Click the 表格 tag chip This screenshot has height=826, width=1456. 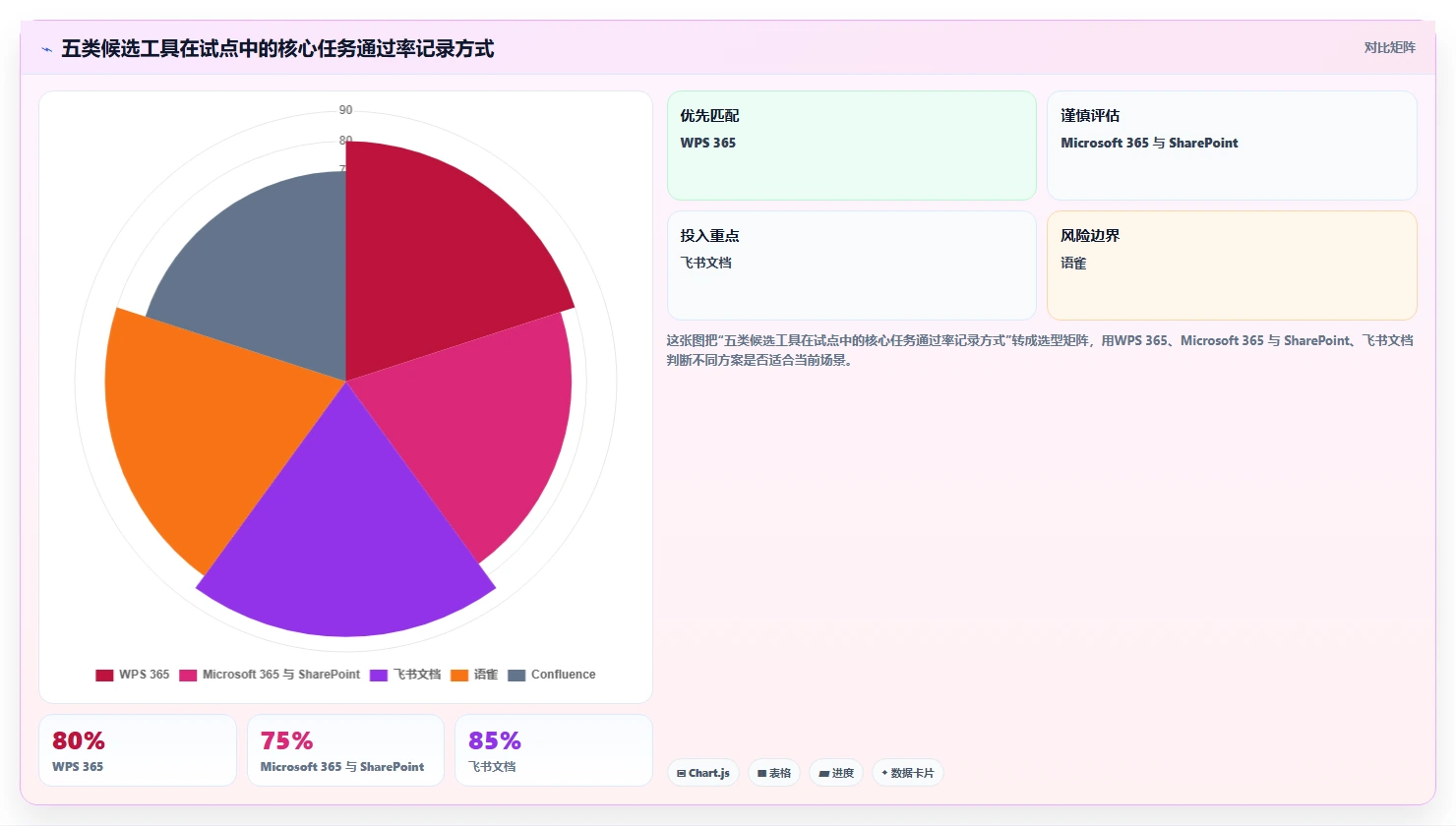click(774, 773)
